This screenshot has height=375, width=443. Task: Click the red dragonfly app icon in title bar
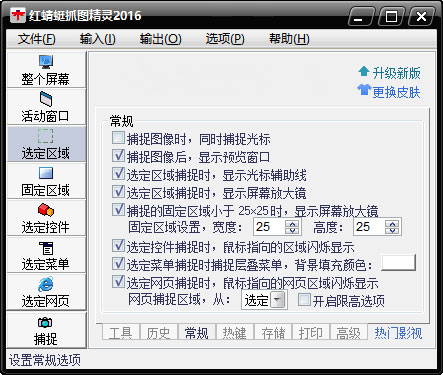click(18, 15)
